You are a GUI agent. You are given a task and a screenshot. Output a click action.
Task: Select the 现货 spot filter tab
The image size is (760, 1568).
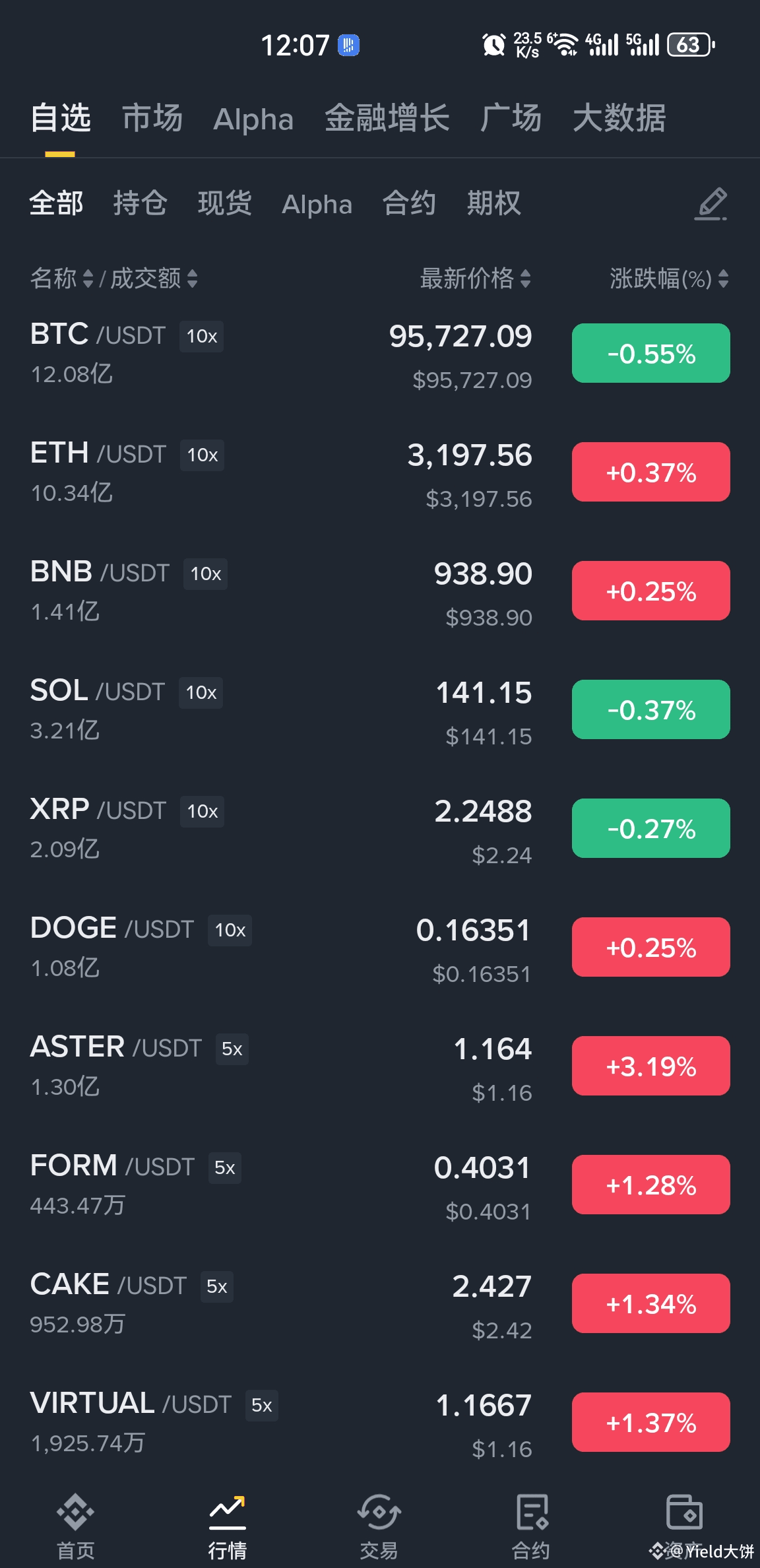(224, 203)
